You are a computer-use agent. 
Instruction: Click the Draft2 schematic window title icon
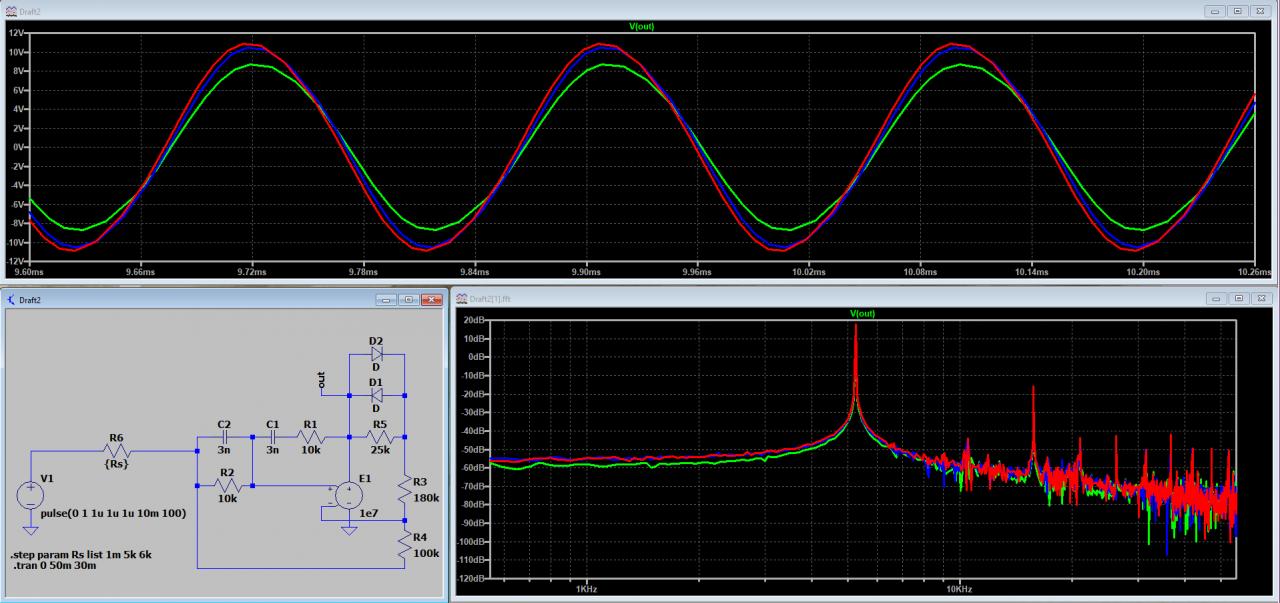coord(11,300)
